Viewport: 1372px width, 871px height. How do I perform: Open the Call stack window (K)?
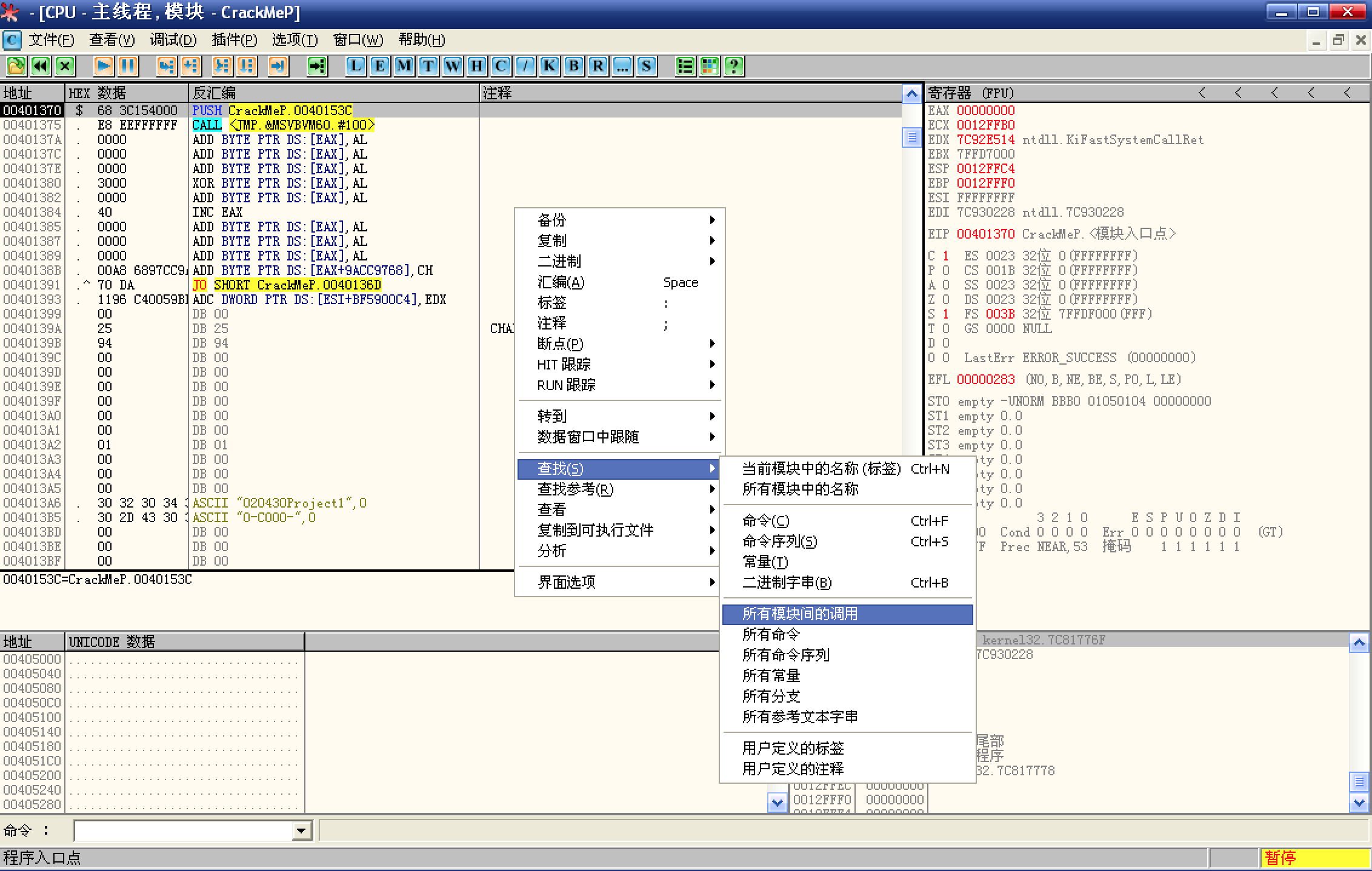coord(550,66)
